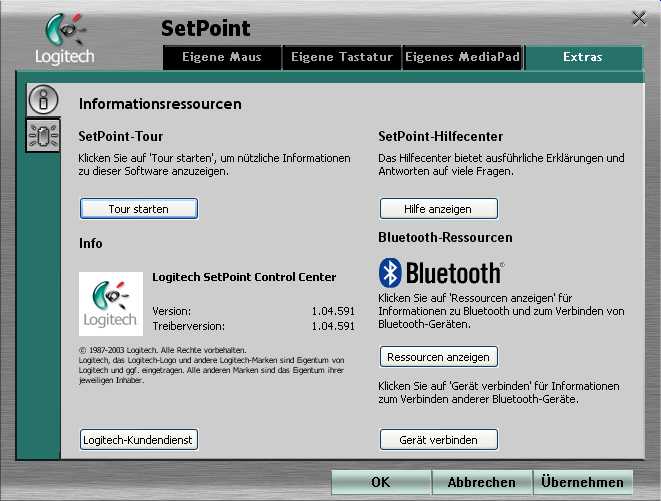Start the tour with Tour starten

click(x=139, y=209)
